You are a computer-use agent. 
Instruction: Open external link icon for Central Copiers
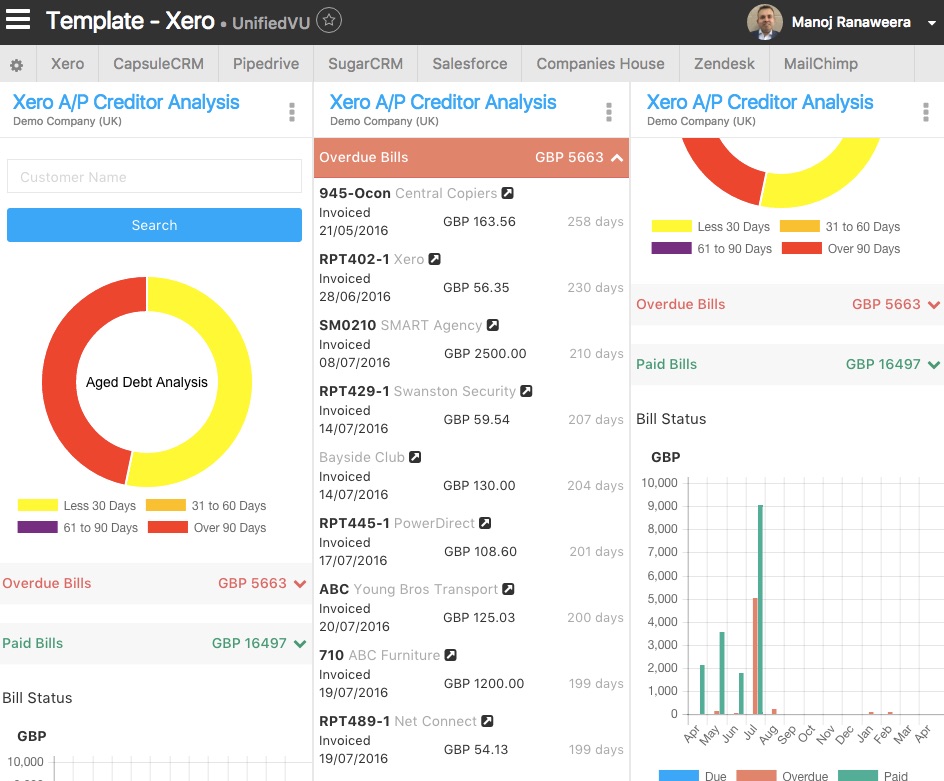click(x=508, y=193)
